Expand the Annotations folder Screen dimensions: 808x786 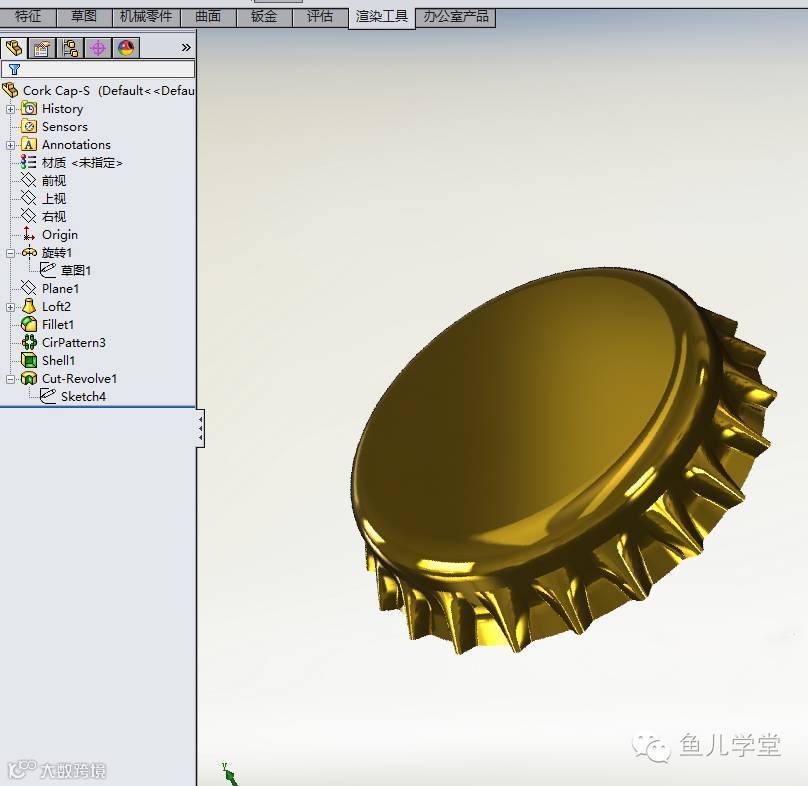[x=10, y=145]
